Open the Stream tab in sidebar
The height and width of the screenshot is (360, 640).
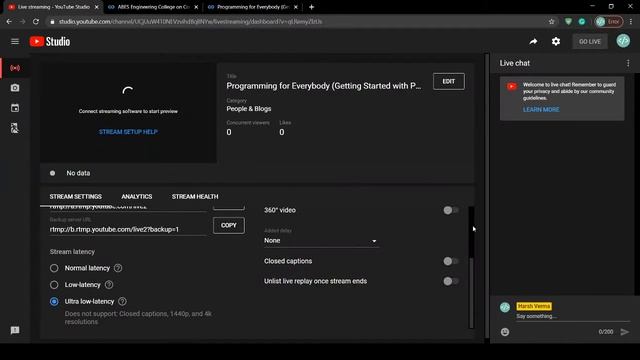click(x=15, y=68)
